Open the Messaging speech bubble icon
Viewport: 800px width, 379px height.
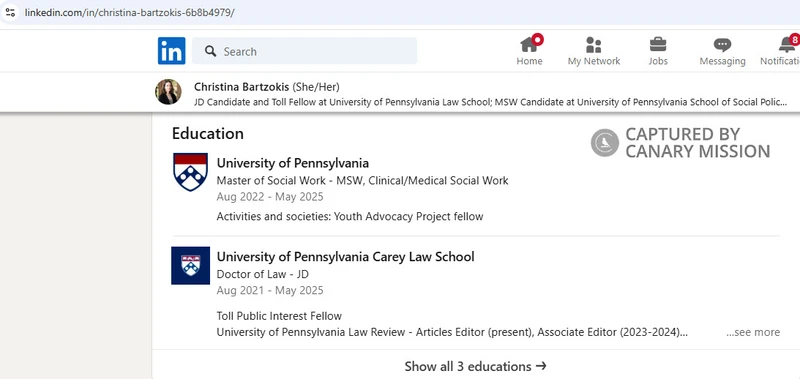coord(722,45)
